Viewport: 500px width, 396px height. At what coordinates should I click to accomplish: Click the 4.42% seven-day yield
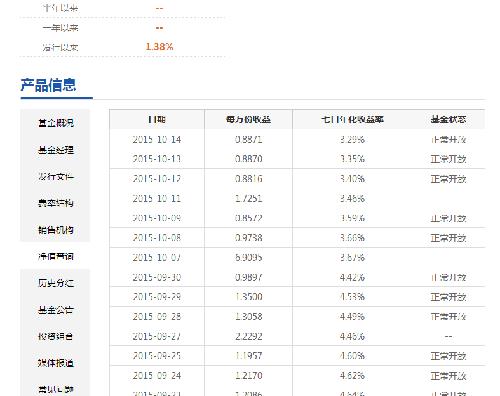pyautogui.click(x=352, y=277)
